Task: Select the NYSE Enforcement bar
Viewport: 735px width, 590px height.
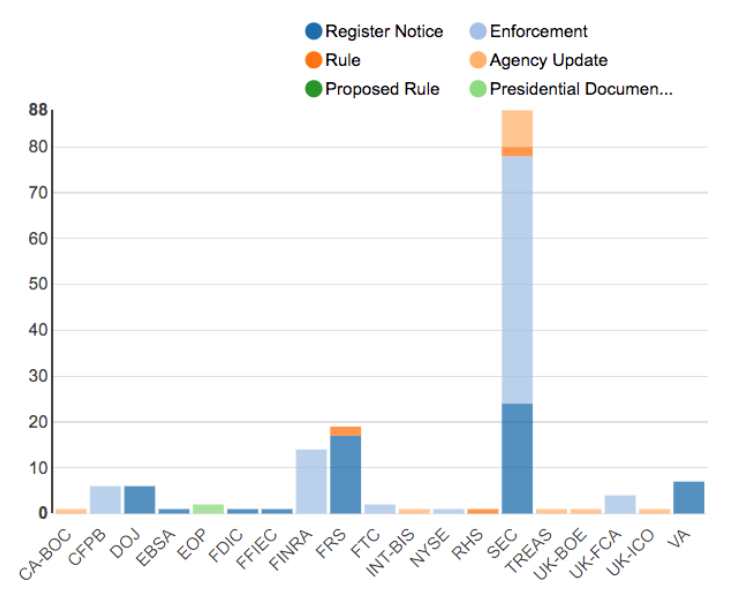Action: click(449, 511)
